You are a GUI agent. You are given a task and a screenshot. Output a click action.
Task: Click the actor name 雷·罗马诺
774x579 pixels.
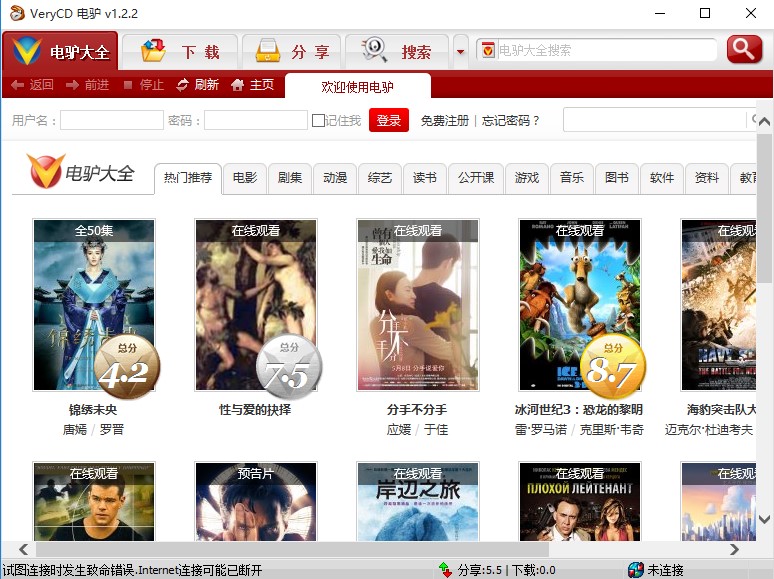541,429
